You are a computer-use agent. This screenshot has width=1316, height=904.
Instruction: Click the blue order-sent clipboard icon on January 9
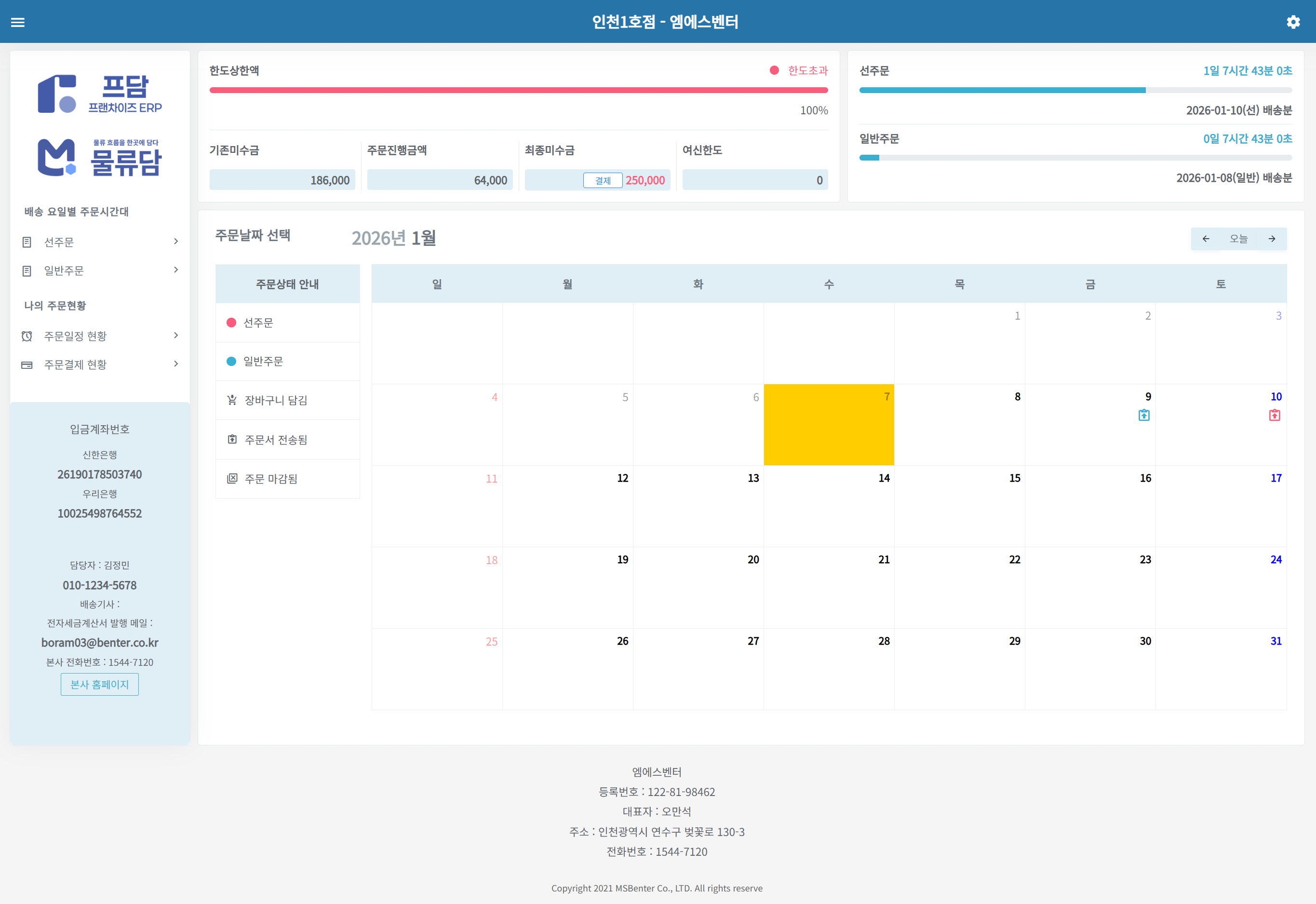point(1144,415)
